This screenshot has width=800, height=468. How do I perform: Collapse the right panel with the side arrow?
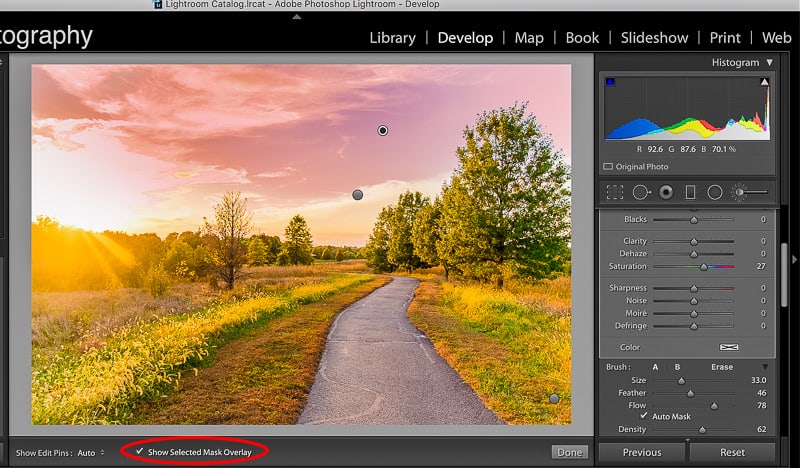coord(794,260)
